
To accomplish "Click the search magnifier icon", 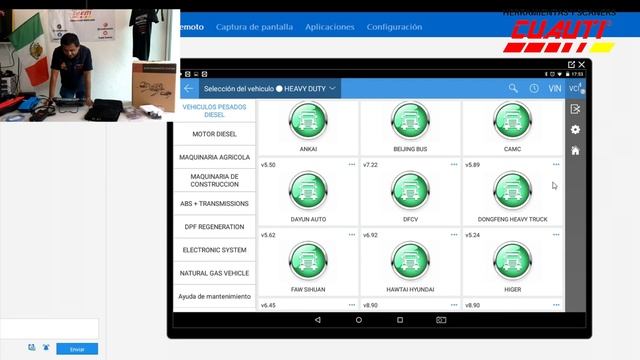I will click(513, 88).
